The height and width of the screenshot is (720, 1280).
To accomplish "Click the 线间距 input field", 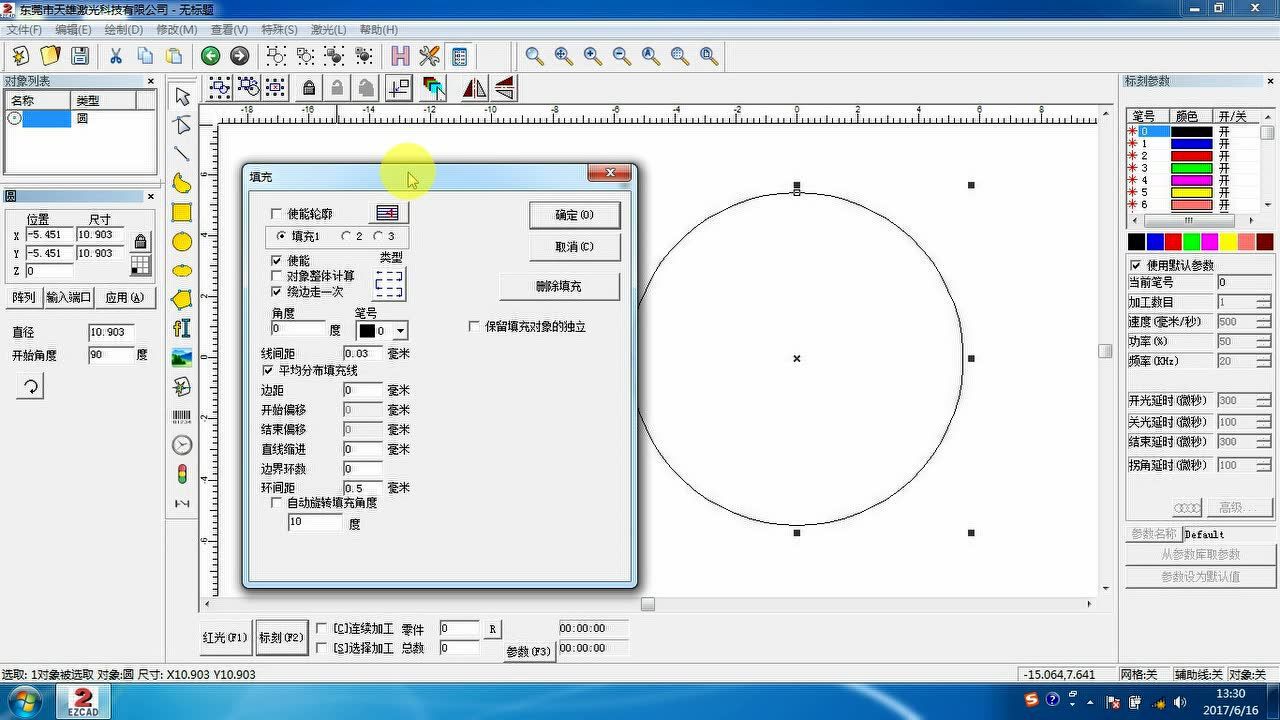I will point(363,353).
